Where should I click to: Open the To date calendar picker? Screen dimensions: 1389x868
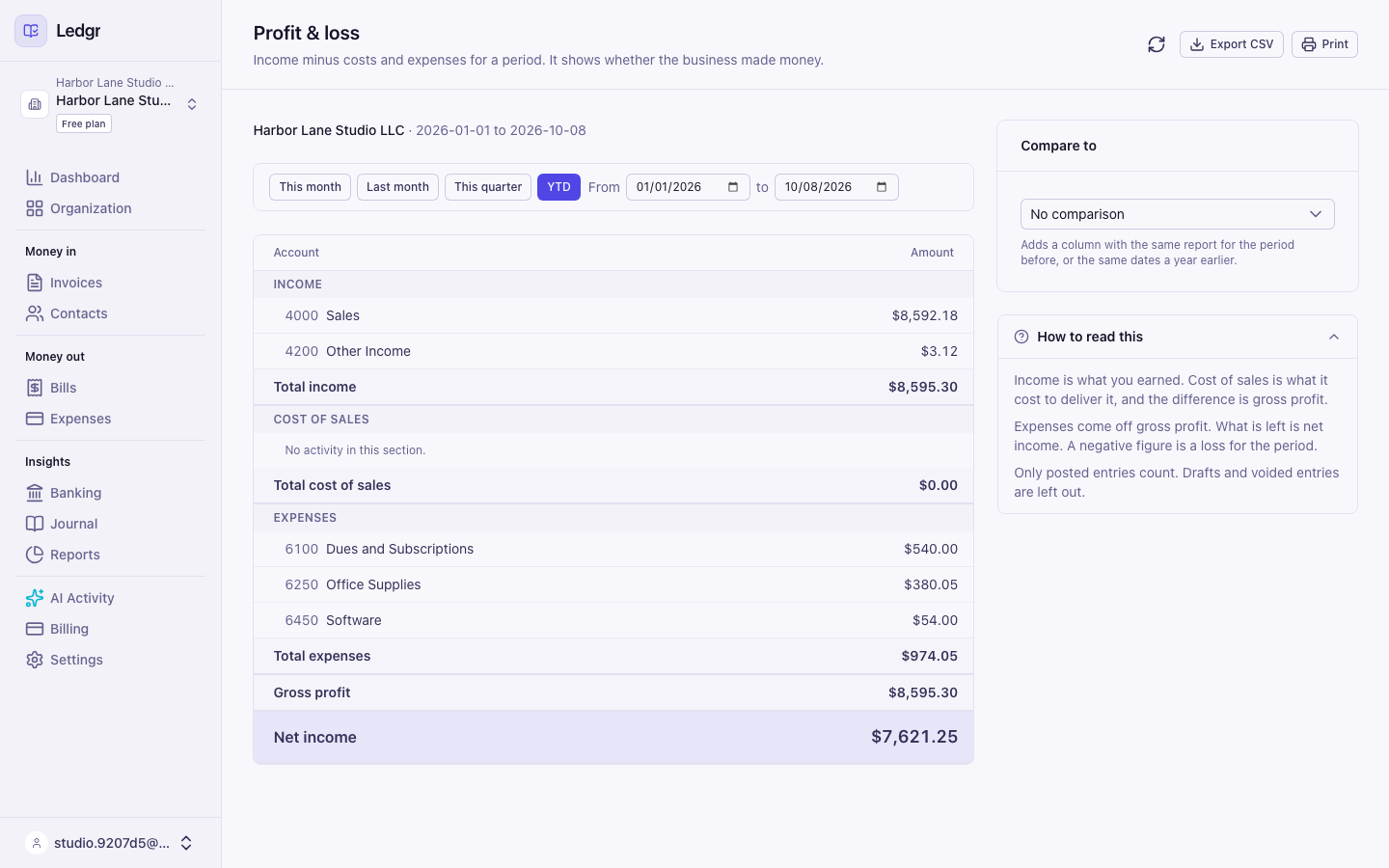tap(882, 187)
